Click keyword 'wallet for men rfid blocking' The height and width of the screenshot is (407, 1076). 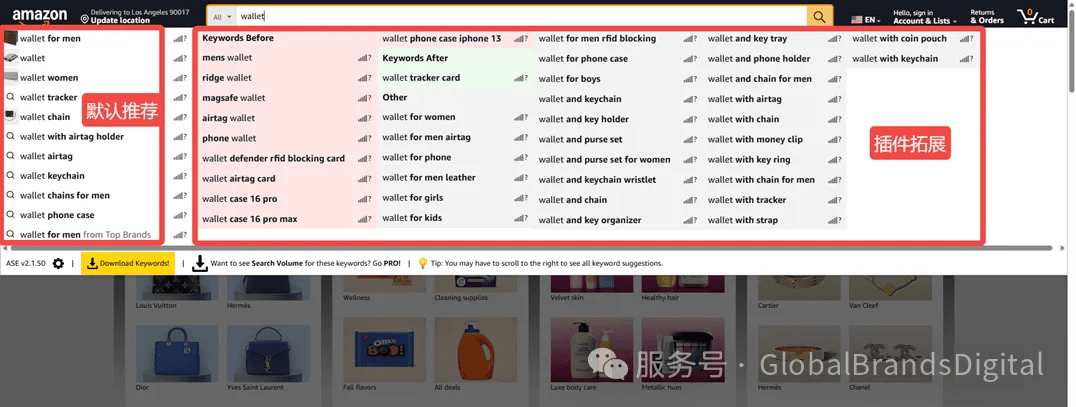597,38
